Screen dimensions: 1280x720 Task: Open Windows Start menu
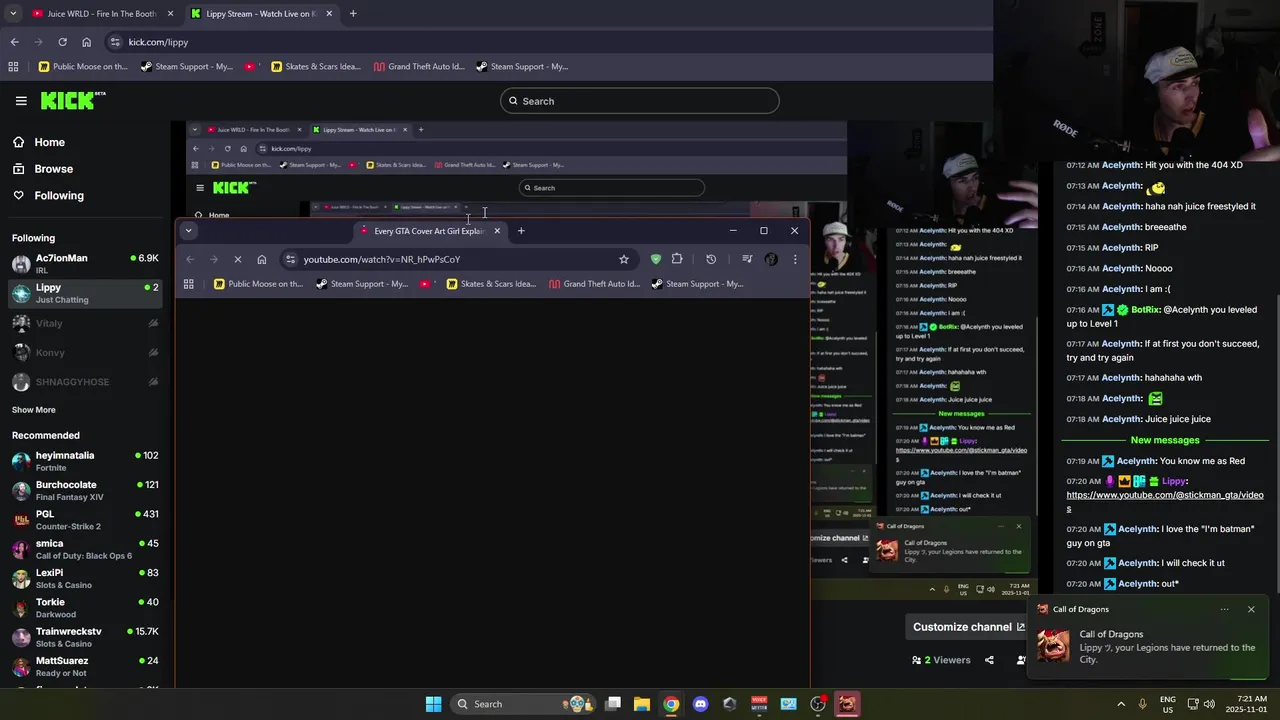[x=433, y=704]
